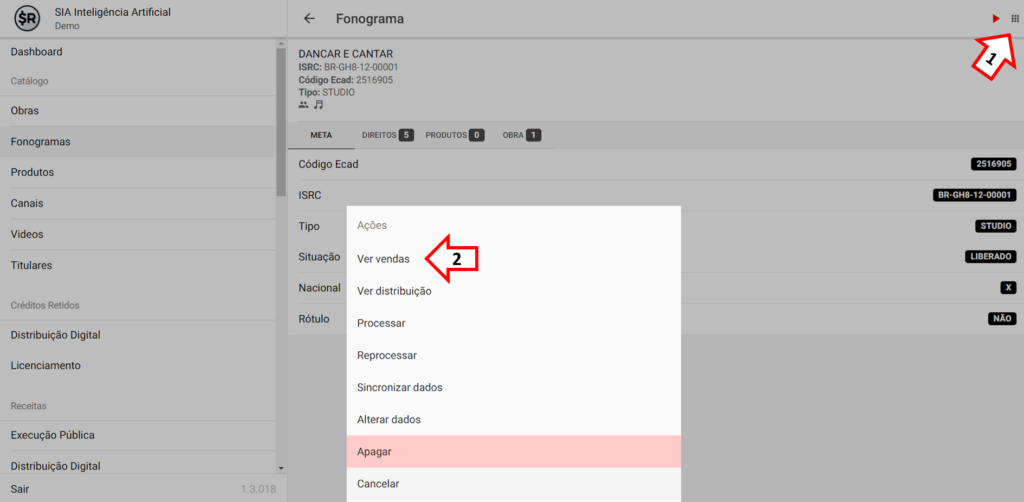Click the back arrow beside Fonograma
The image size is (1024, 502).
[309, 19]
